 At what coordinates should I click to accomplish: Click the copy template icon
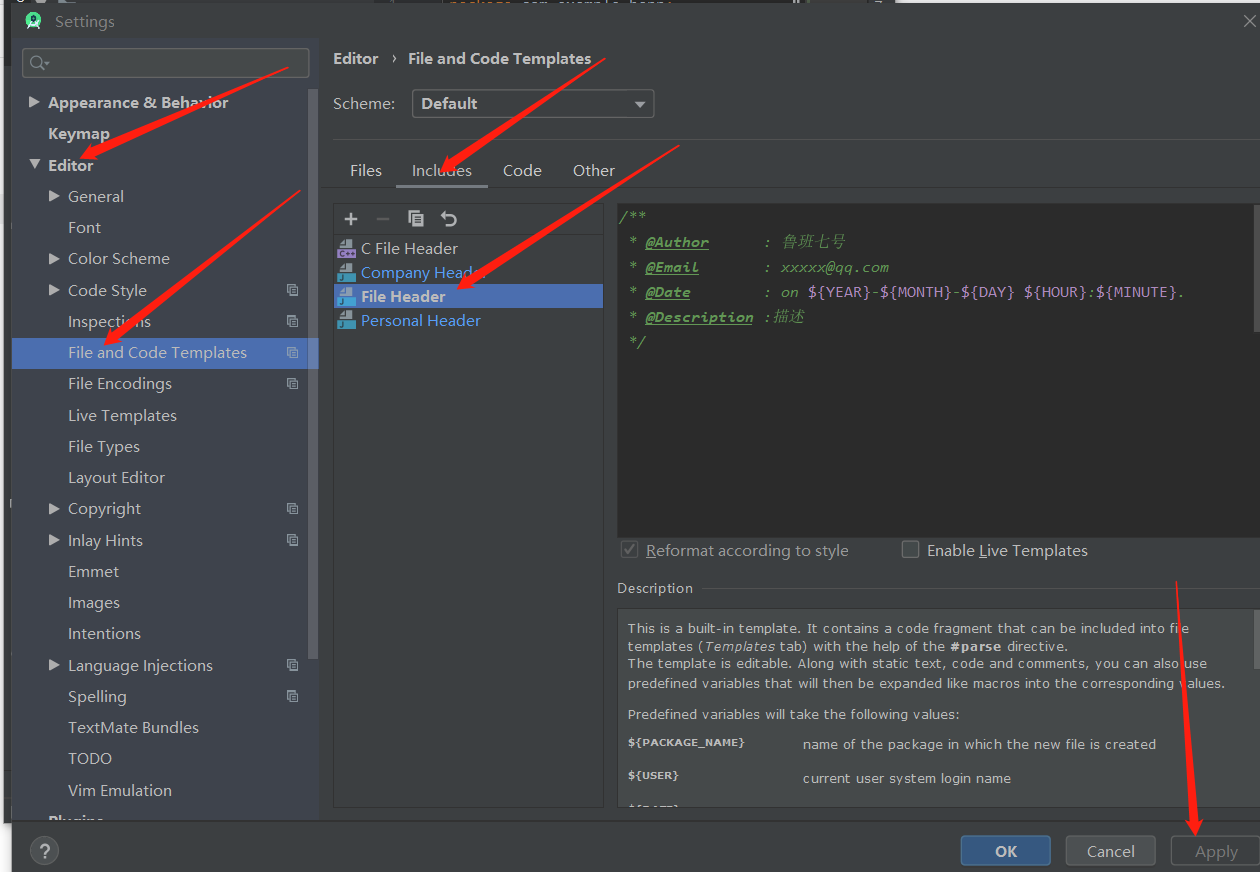tap(416, 218)
